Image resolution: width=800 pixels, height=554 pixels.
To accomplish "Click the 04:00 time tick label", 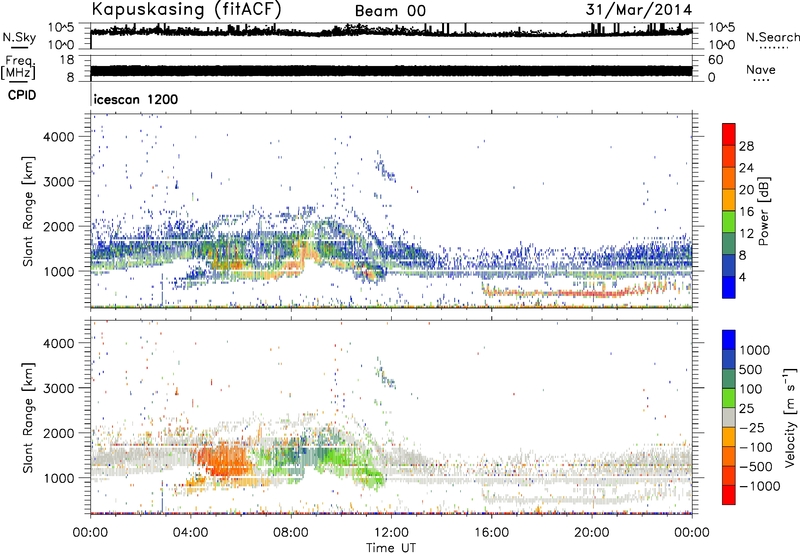I will point(190,533).
